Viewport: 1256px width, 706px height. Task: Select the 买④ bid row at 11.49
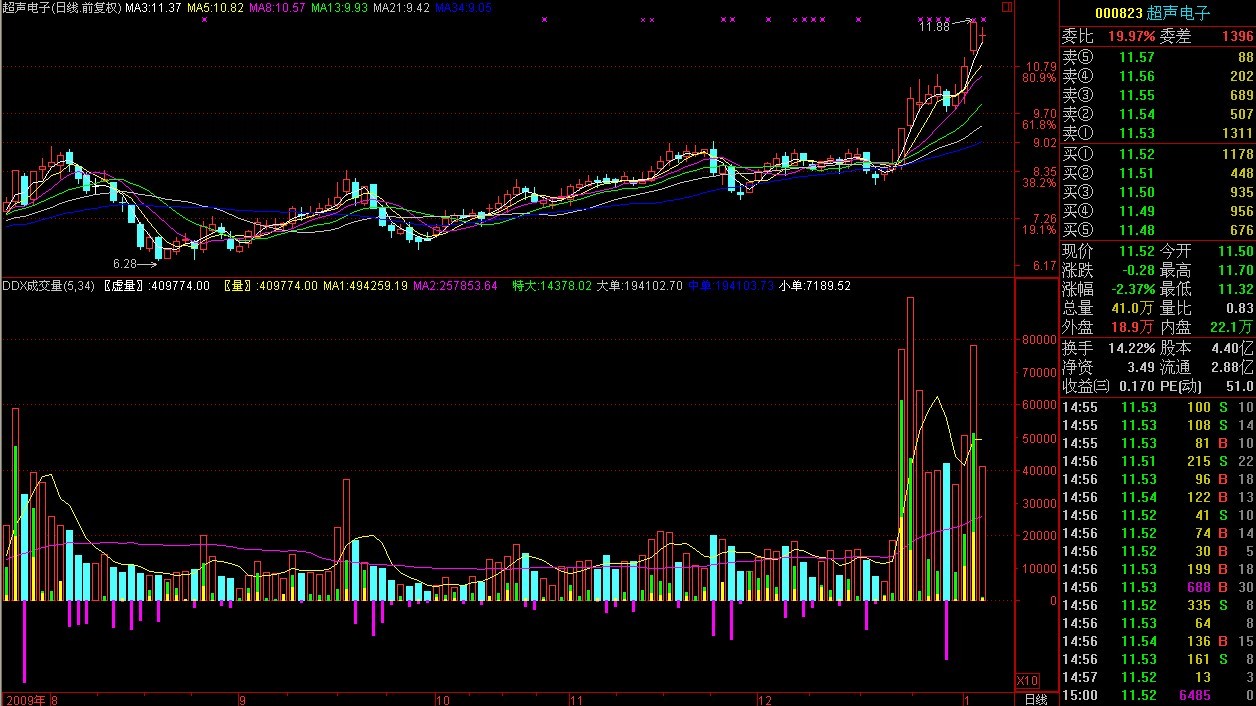click(x=1157, y=212)
